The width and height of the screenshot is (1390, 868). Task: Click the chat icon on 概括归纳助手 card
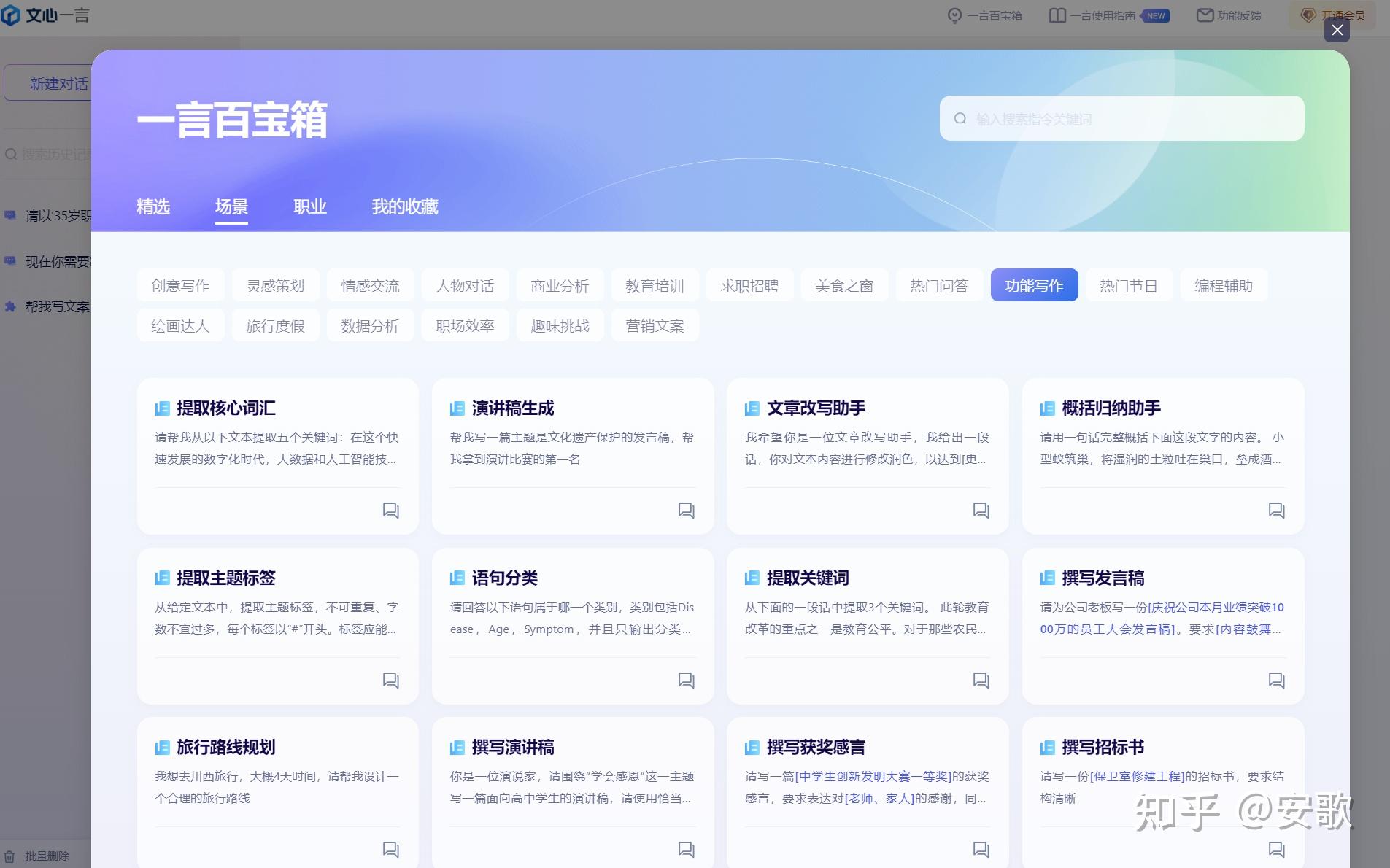click(1276, 511)
